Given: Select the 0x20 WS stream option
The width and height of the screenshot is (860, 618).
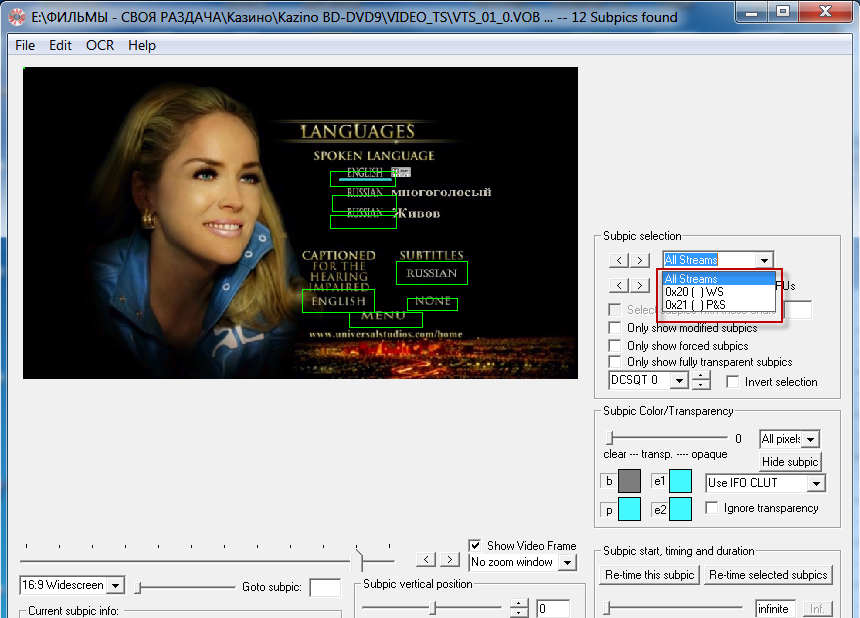Looking at the screenshot, I should coord(719,292).
